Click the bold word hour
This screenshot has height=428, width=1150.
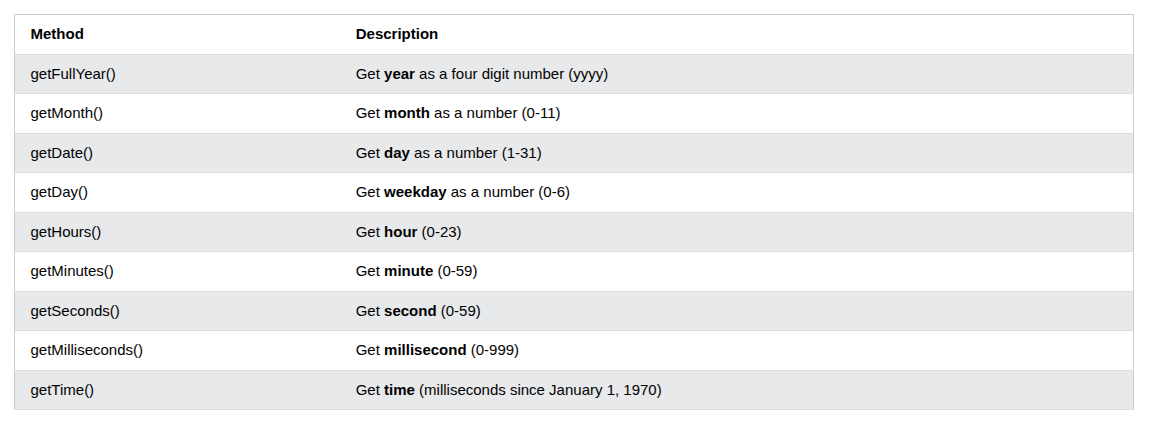pos(401,232)
